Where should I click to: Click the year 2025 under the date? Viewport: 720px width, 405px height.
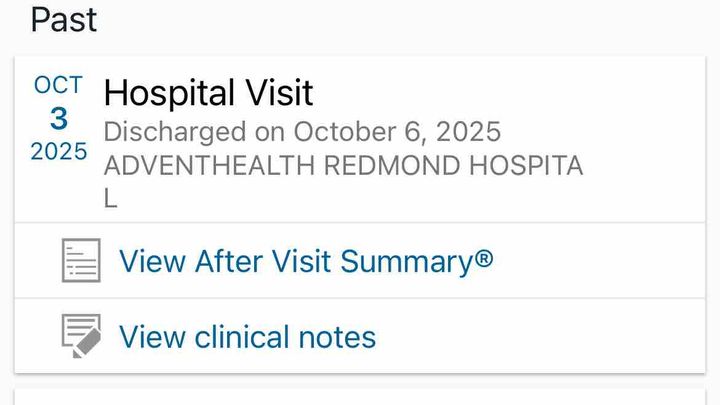[x=59, y=152]
